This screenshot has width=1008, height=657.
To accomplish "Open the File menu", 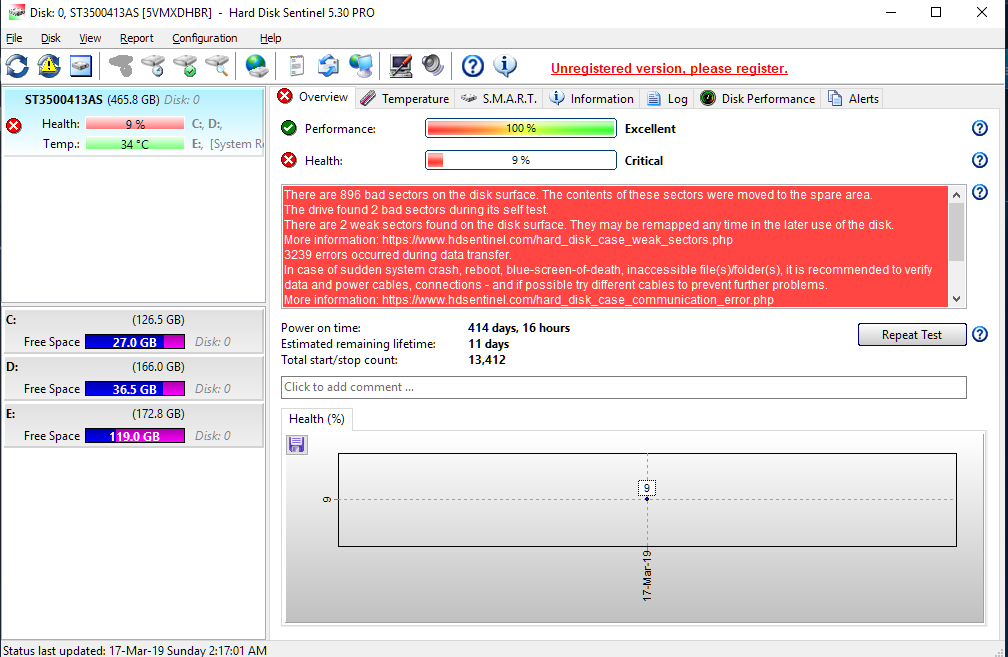I will [x=14, y=39].
